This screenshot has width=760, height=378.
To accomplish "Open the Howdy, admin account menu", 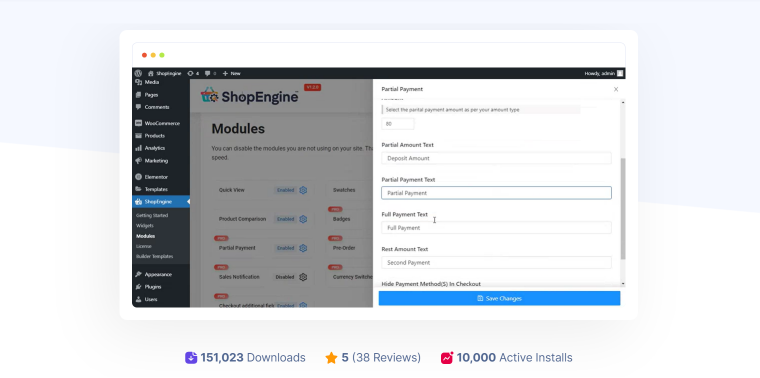I will (x=603, y=73).
